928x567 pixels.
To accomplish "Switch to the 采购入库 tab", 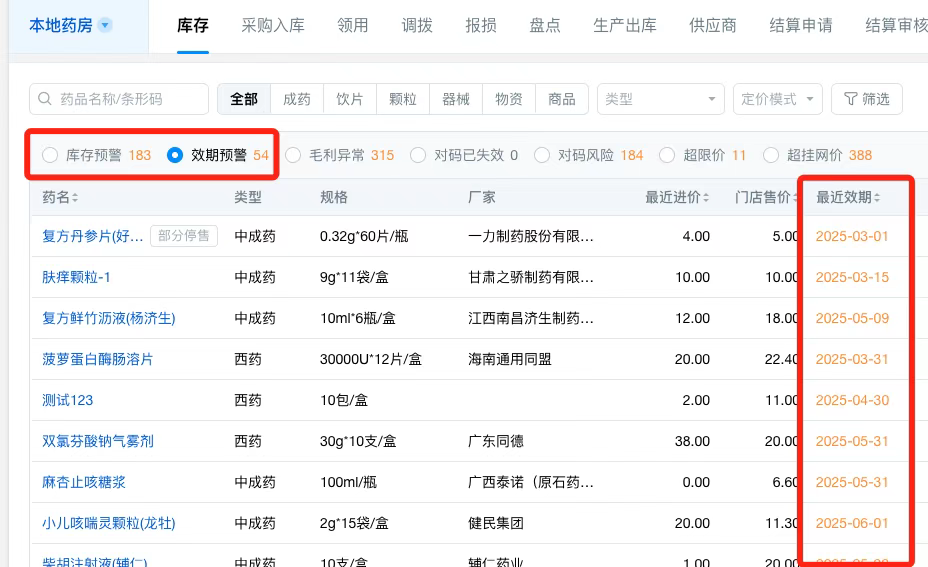I will [x=272, y=26].
